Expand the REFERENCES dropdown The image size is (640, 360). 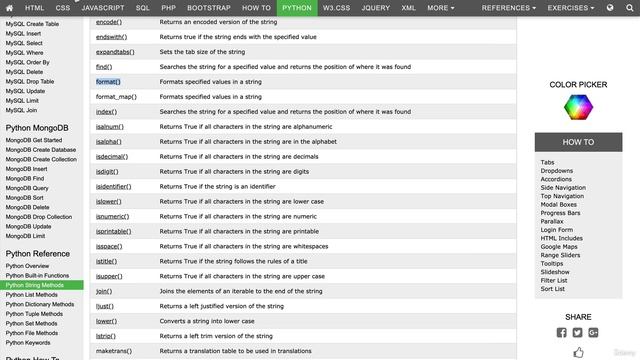(x=509, y=8)
